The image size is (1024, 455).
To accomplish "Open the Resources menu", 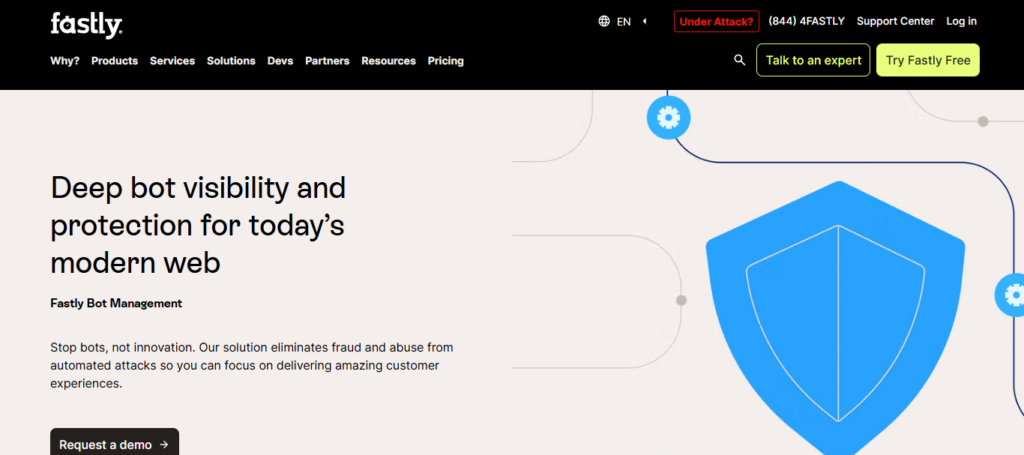I will [388, 61].
